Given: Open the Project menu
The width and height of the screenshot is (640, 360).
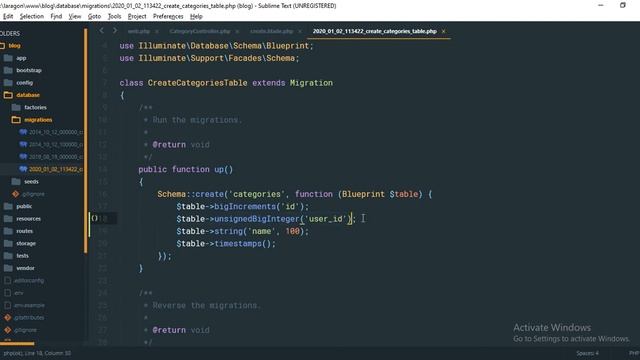Looking at the screenshot, I should pos(137,16).
